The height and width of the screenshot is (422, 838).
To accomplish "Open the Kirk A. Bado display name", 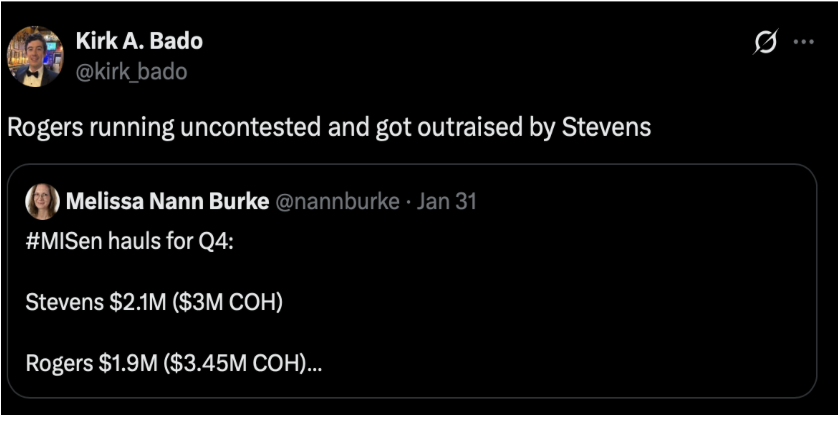I will (138, 43).
